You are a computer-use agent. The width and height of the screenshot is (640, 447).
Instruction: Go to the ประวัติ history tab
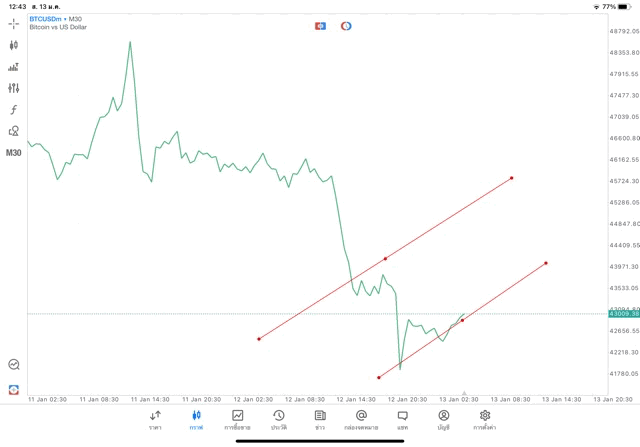[279, 419]
